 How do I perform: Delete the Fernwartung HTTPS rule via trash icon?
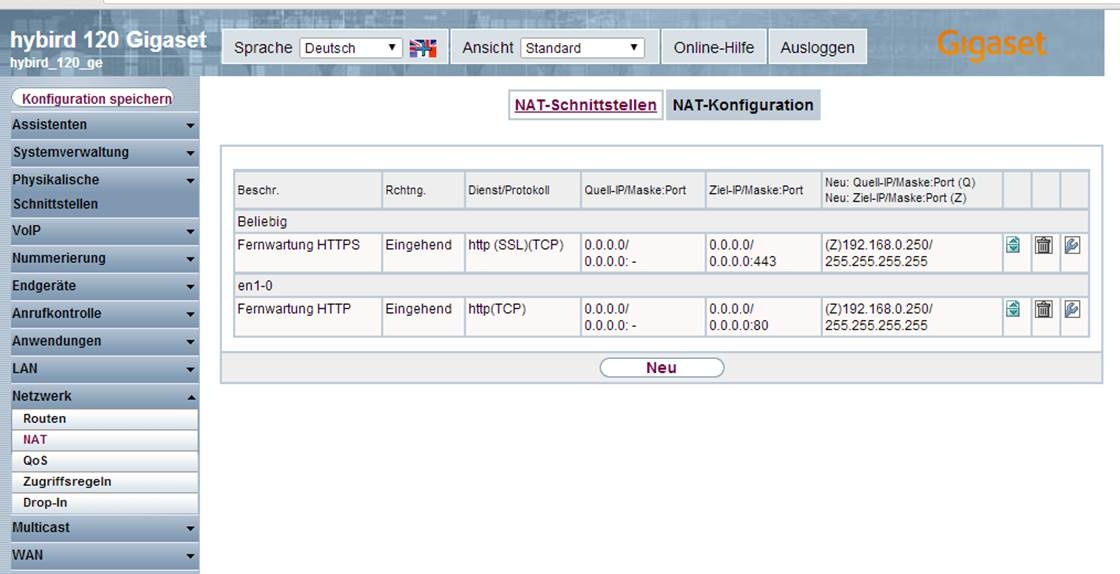point(1044,245)
